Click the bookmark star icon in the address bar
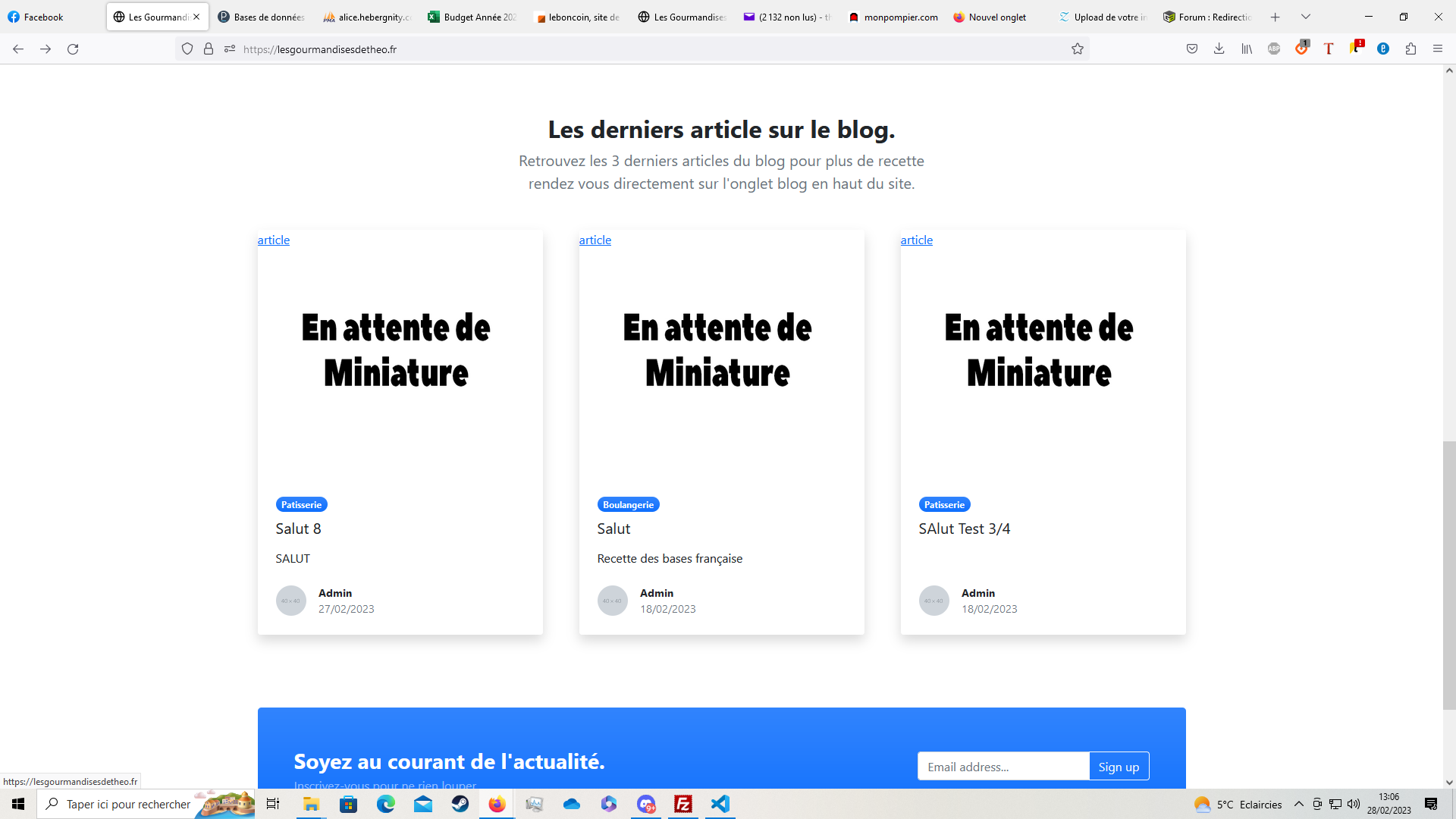Viewport: 1456px width, 819px height. pos(1077,49)
